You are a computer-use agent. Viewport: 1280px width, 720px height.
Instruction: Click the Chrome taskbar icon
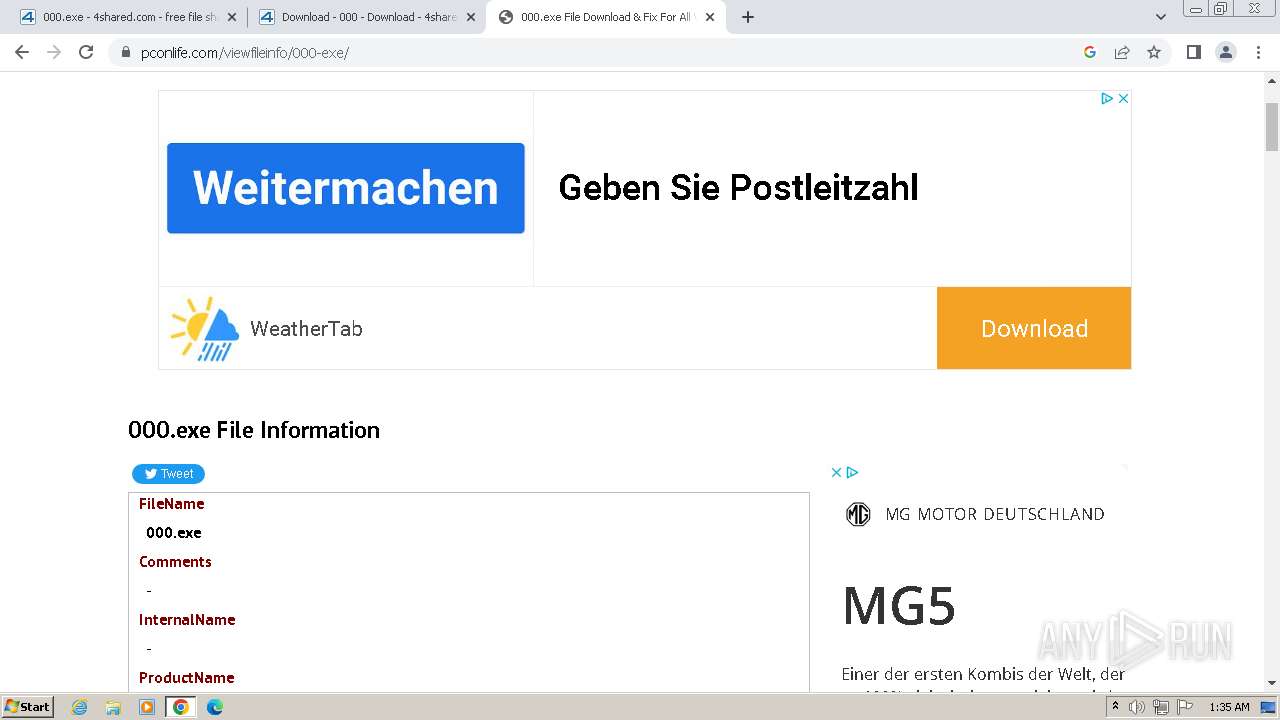(x=180, y=707)
